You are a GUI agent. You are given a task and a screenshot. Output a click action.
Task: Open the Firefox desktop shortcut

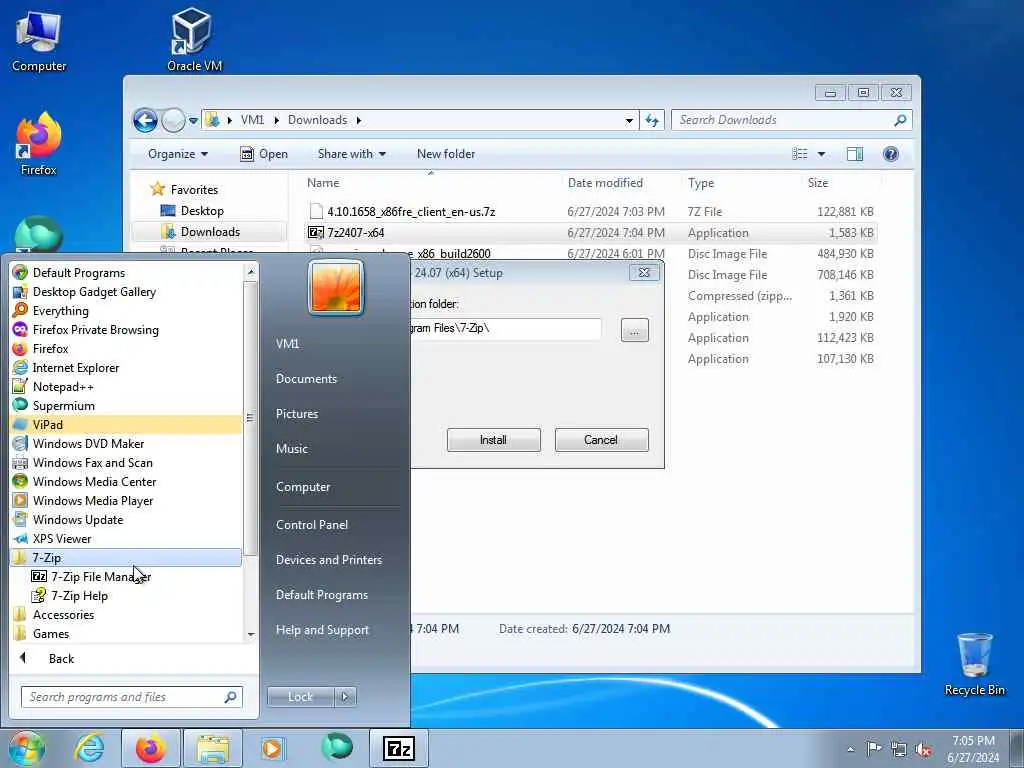tap(39, 145)
